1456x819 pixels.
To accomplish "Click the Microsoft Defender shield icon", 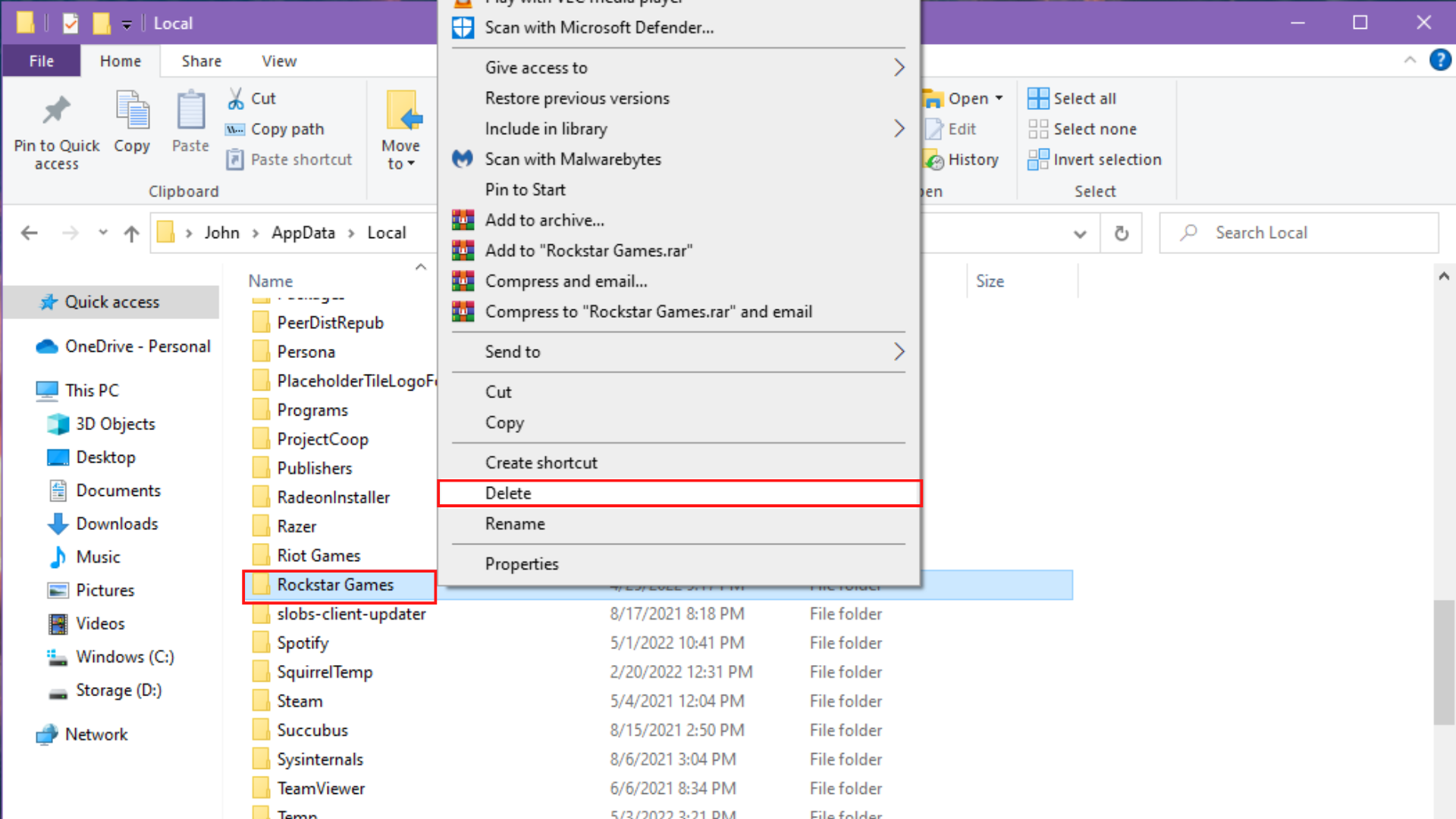I will pos(463,27).
